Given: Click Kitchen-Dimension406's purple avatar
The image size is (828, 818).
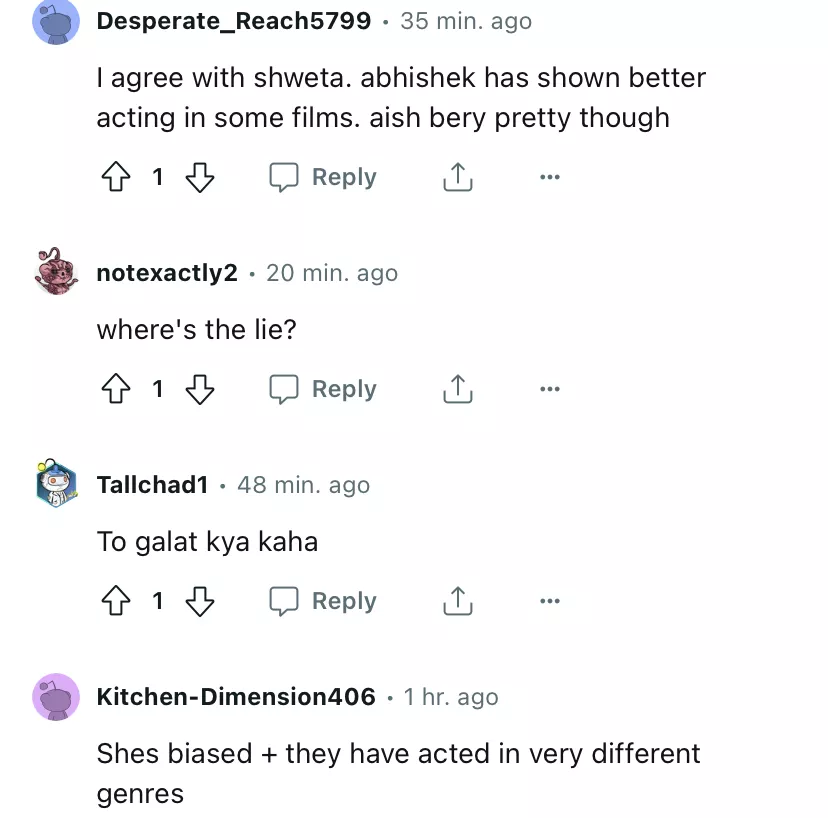Looking at the screenshot, I should point(56,697).
